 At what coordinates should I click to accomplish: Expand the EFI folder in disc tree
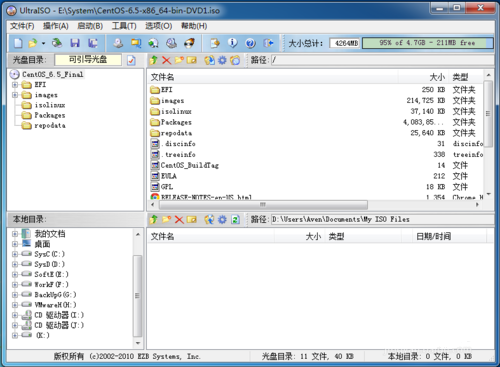15,85
